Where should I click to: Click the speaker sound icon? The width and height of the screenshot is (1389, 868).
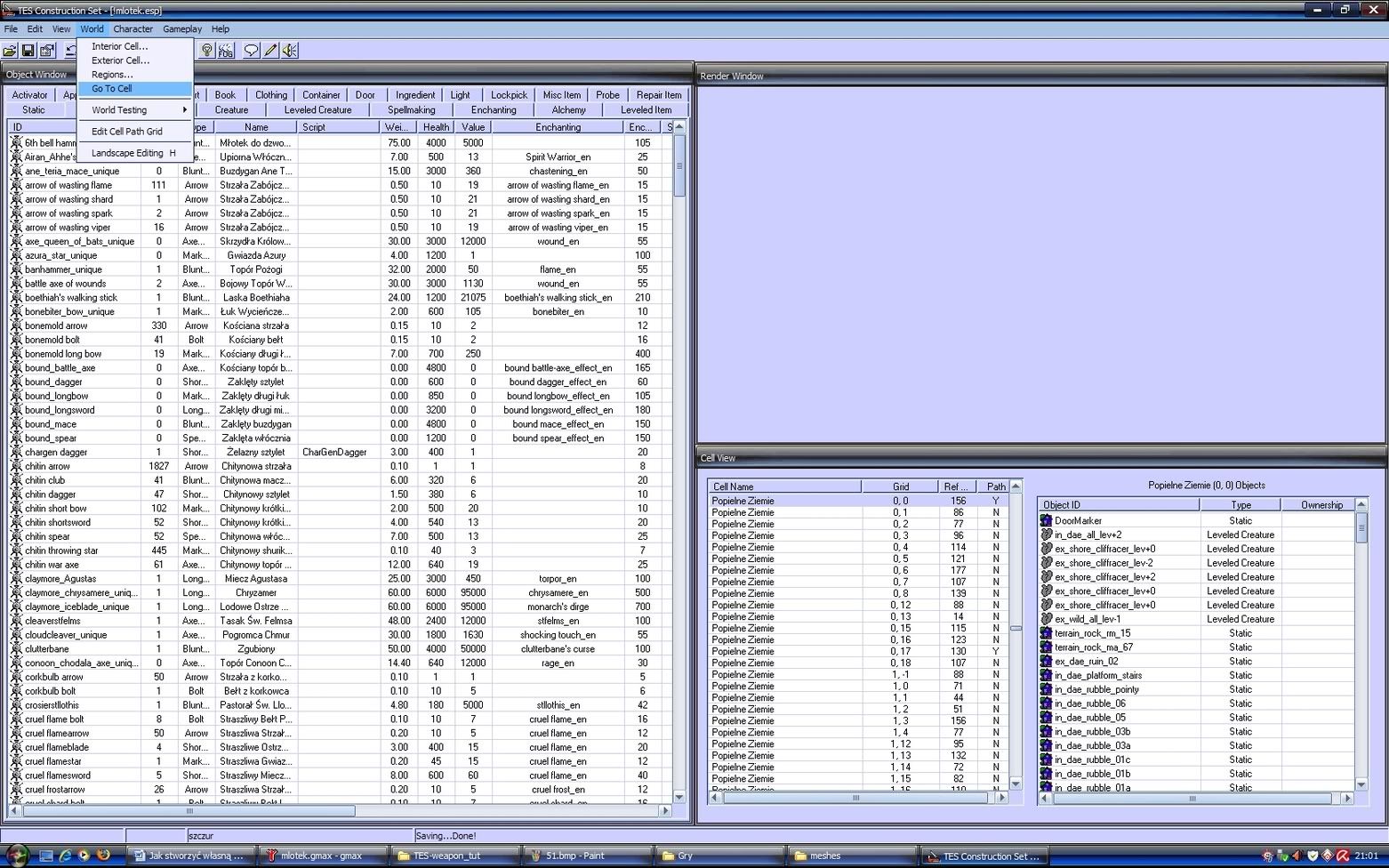pyautogui.click(x=290, y=51)
